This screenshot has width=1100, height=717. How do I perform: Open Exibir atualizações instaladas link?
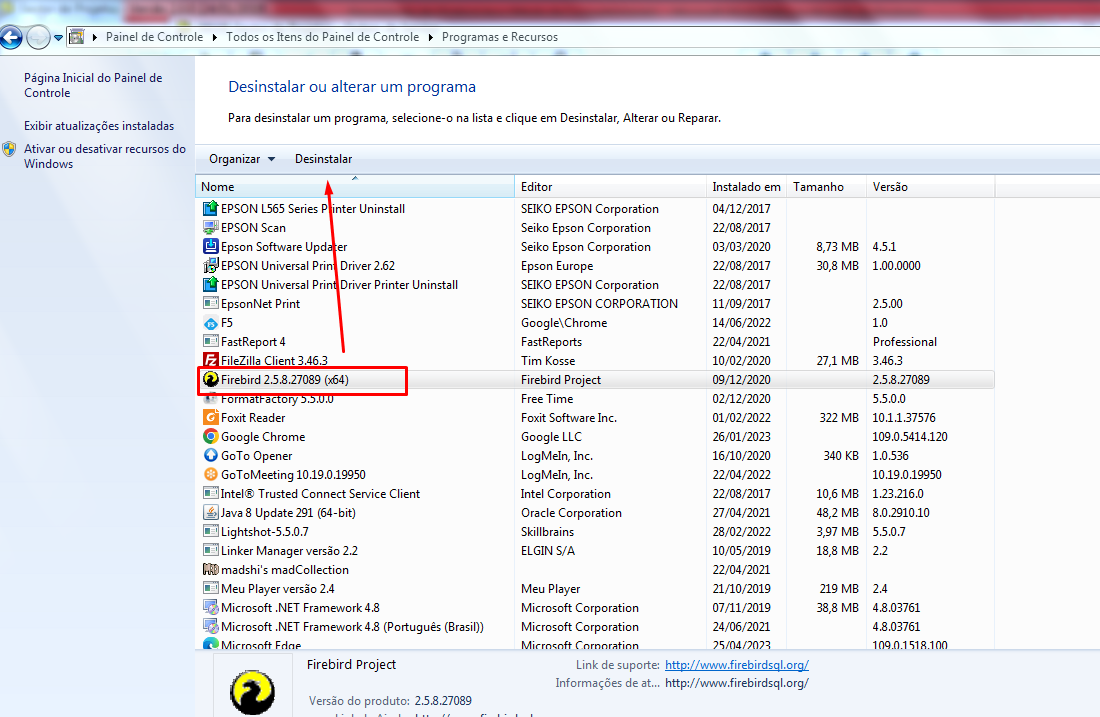click(99, 126)
